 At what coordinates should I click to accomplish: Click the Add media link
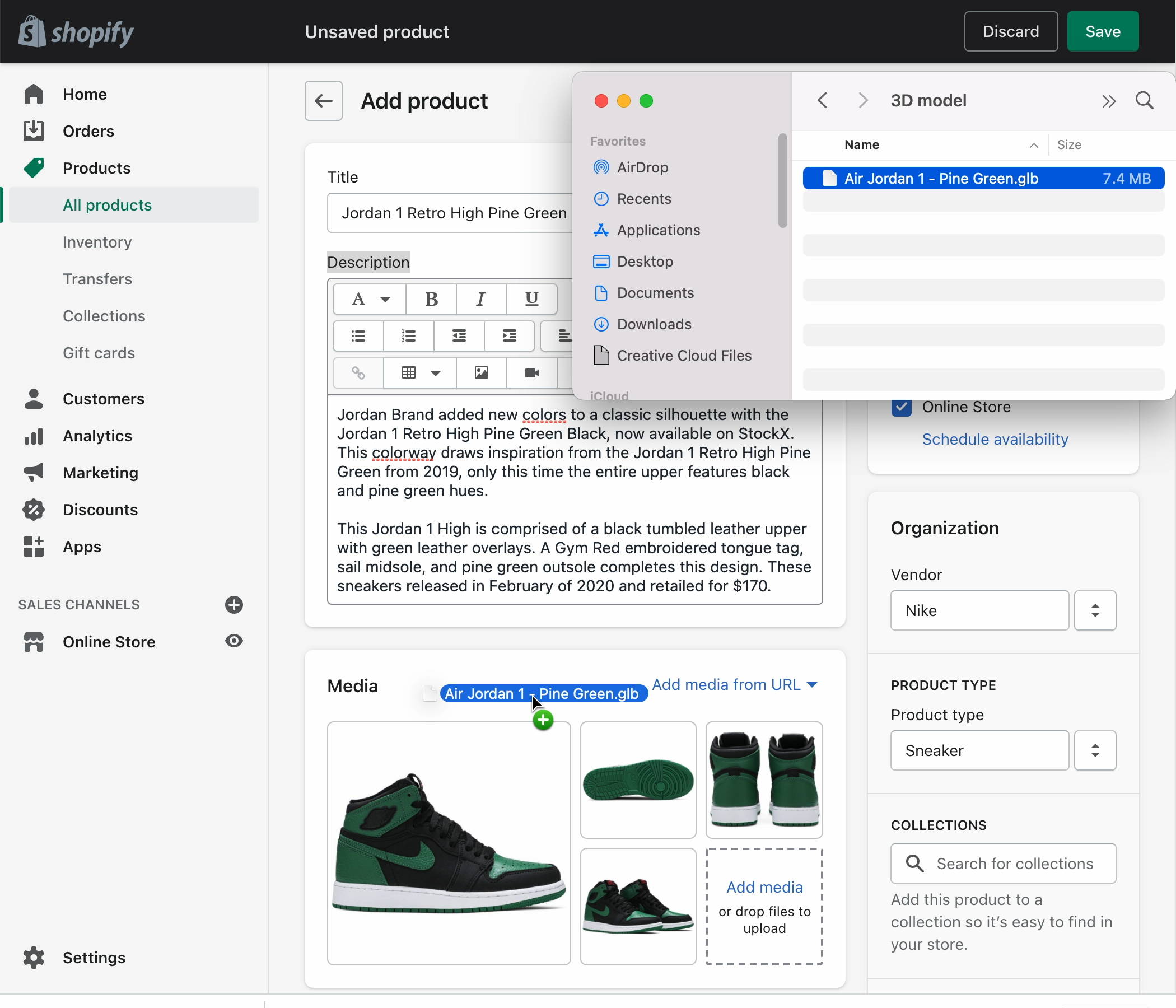(x=764, y=887)
